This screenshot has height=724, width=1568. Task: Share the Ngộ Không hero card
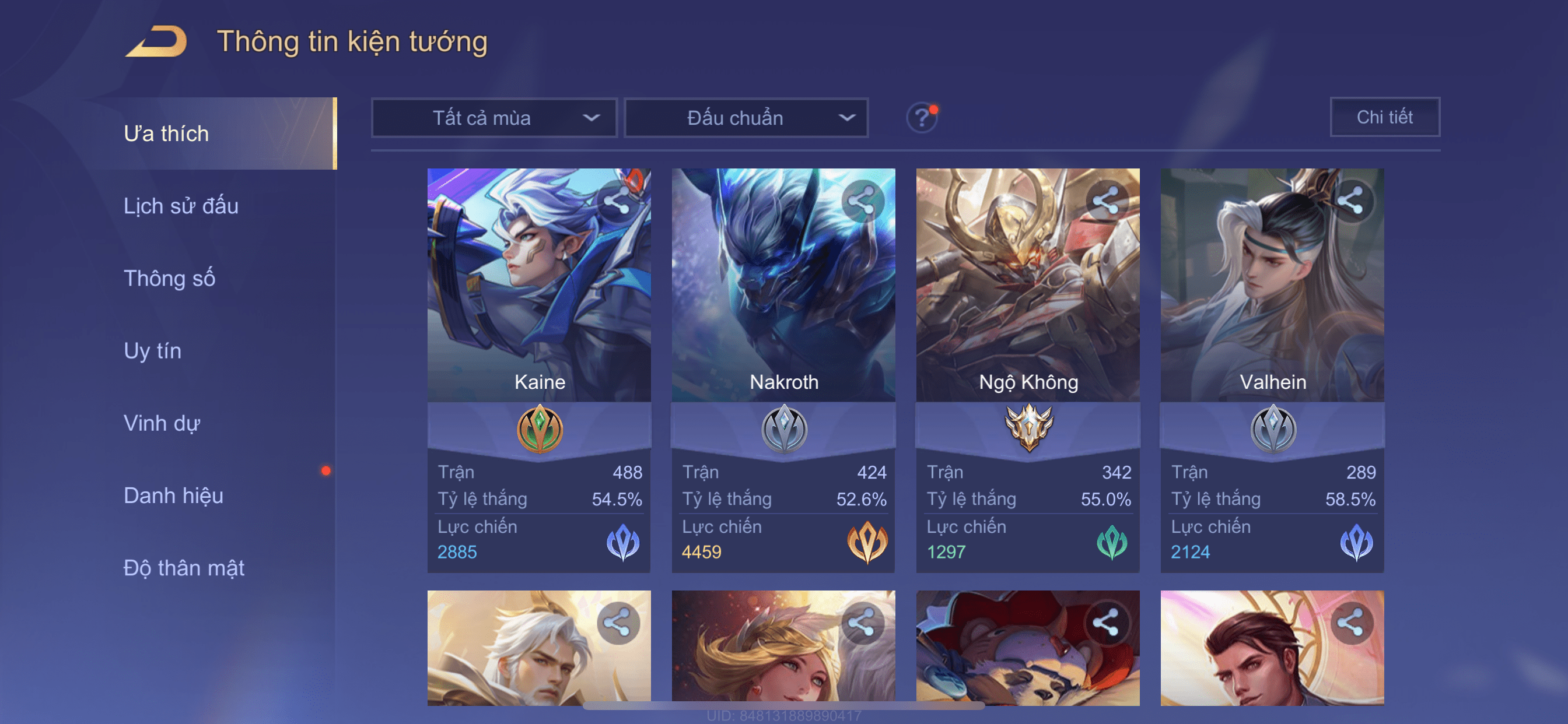(1106, 201)
